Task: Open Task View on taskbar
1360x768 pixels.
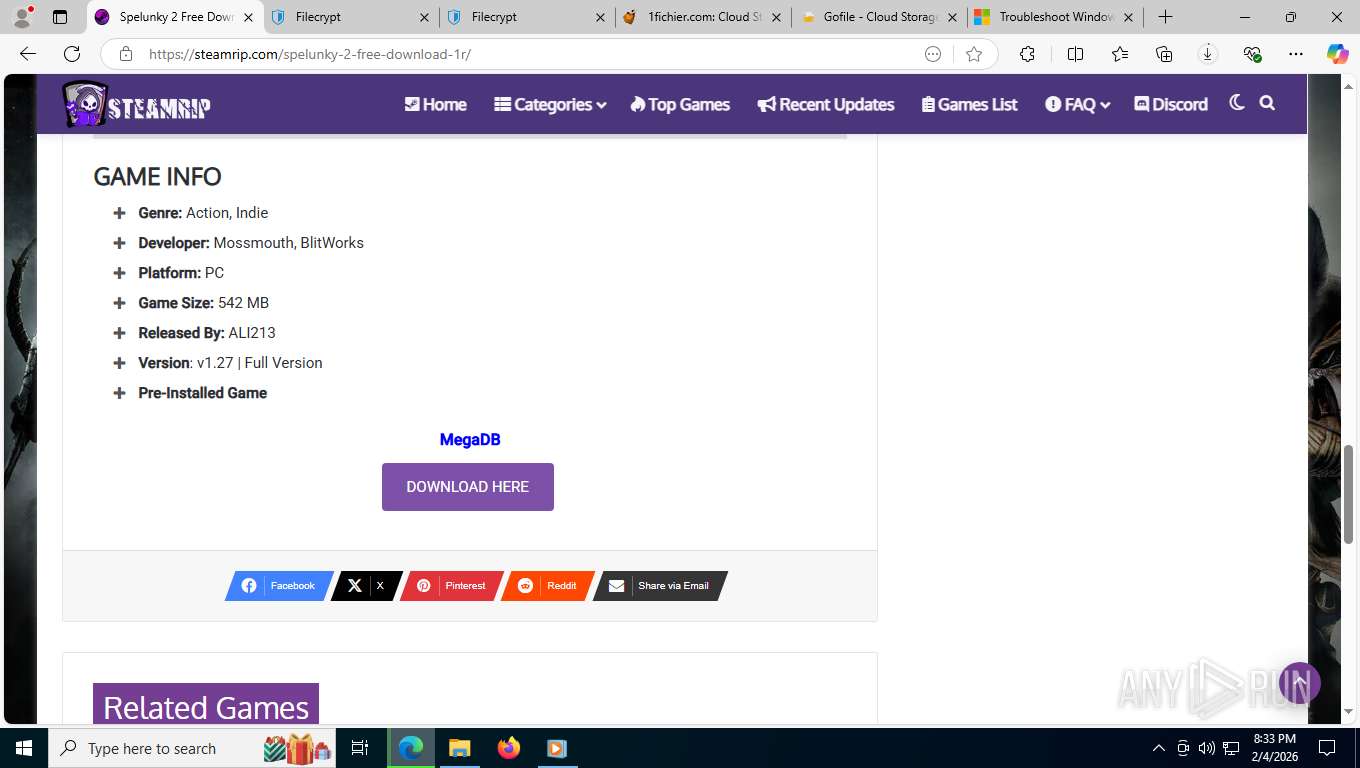Action: 360,748
